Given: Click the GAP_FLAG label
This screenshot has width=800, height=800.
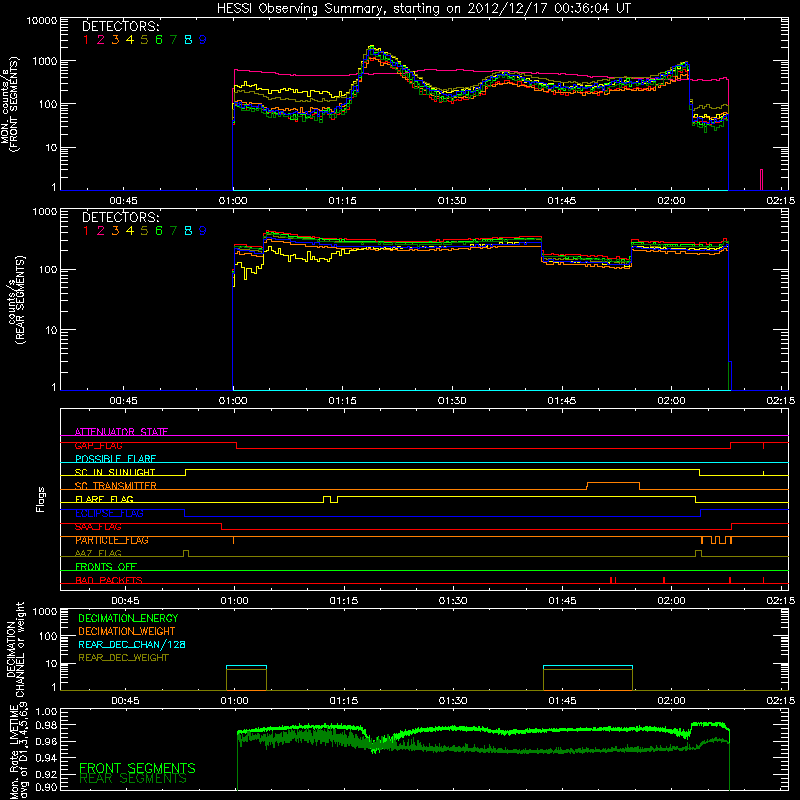Looking at the screenshot, I should pyautogui.click(x=98, y=445).
